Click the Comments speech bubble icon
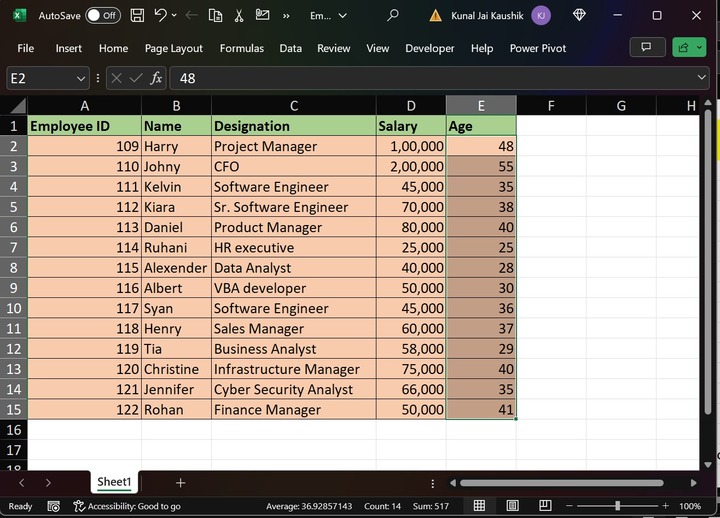The image size is (720, 518). point(647,47)
